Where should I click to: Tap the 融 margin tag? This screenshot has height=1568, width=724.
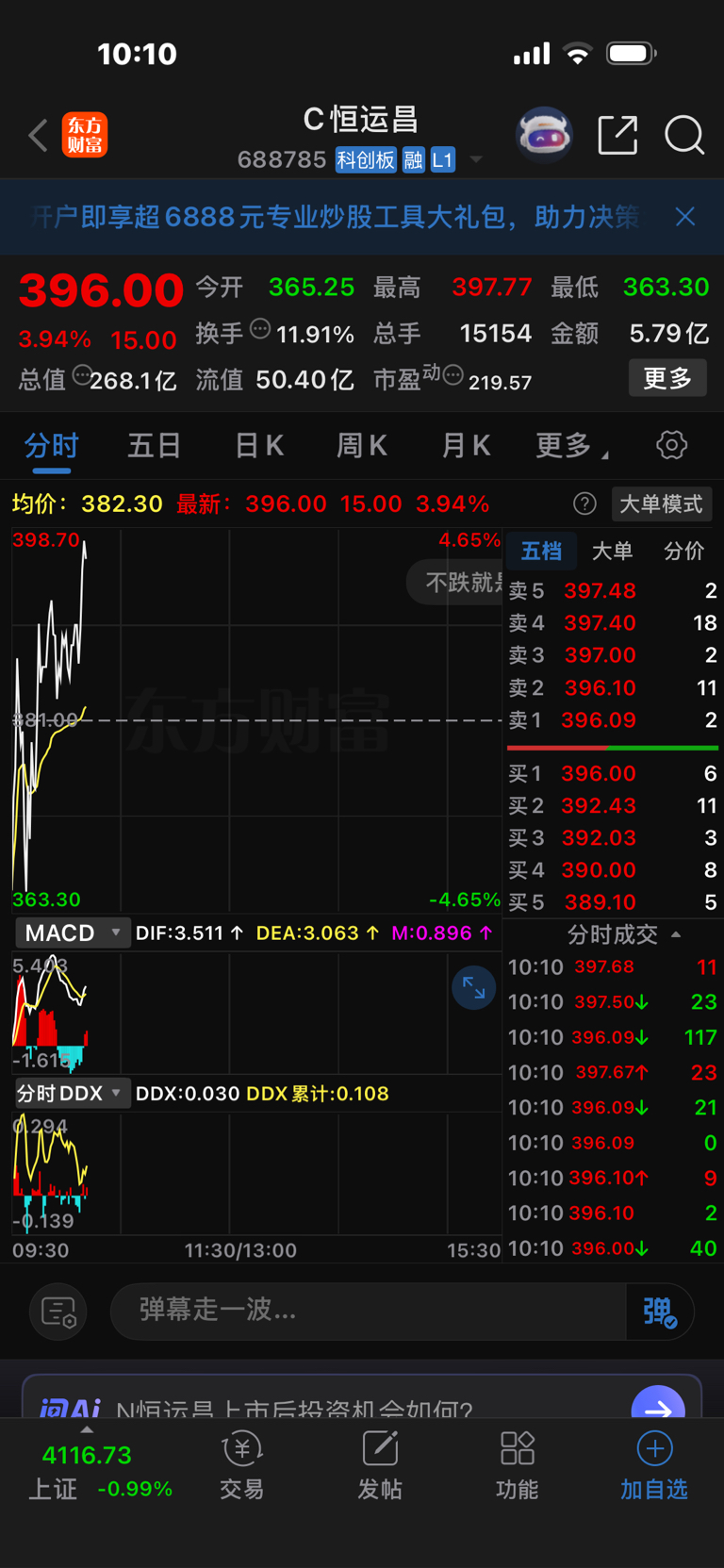413,160
